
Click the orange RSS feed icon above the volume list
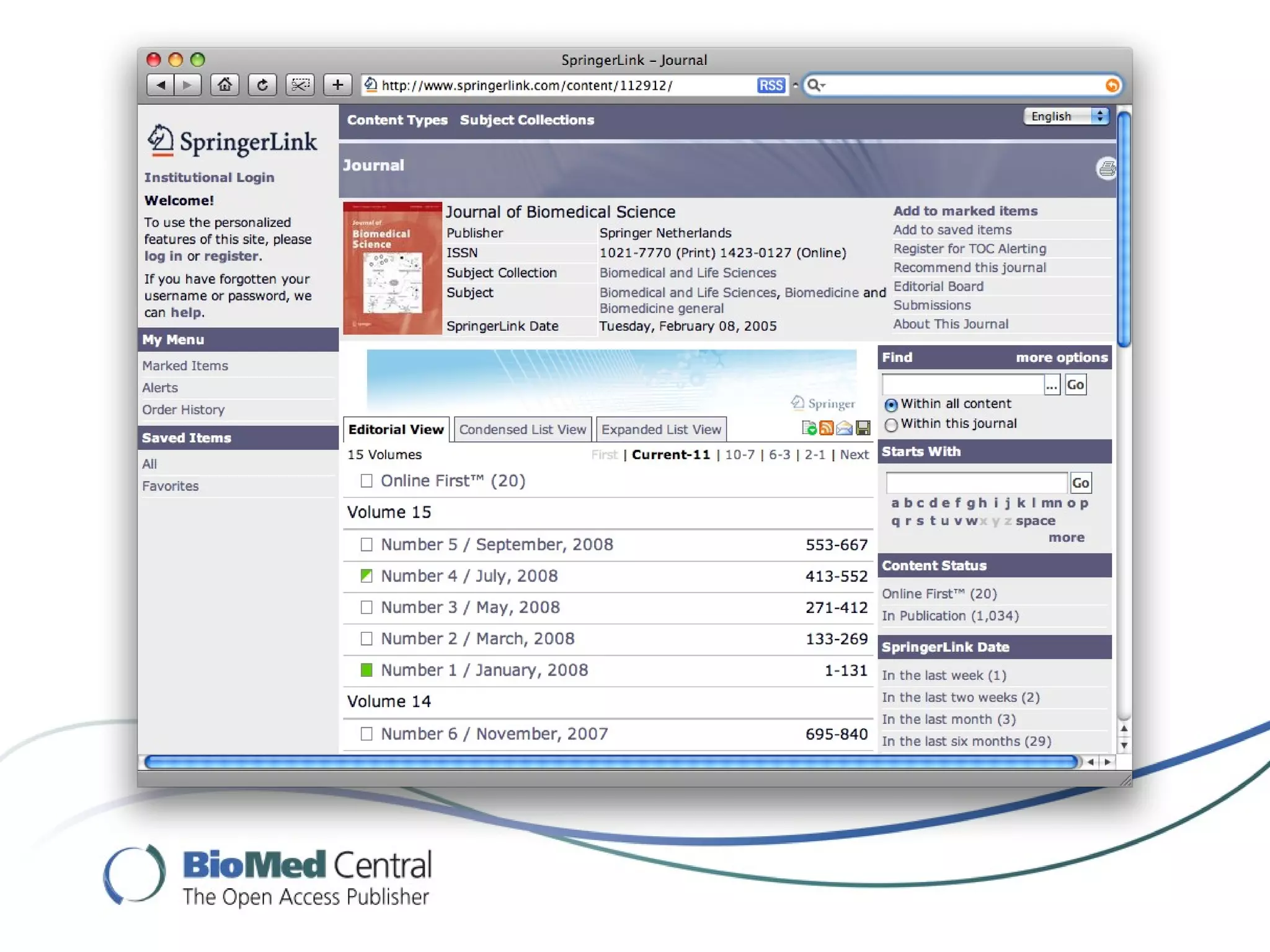826,428
